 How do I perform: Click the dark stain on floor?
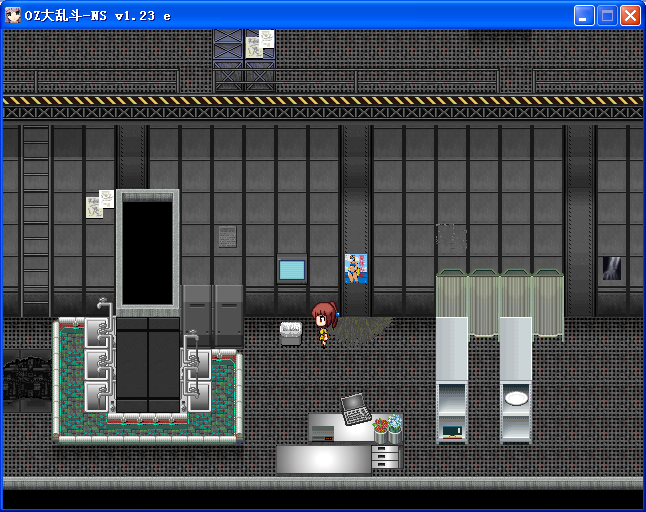pos(361,330)
